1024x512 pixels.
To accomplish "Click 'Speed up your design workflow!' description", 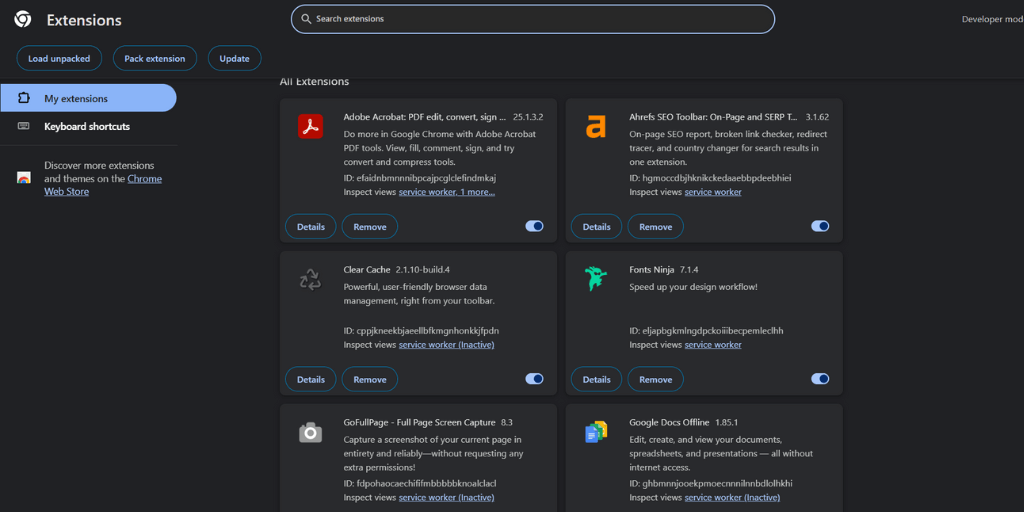I will click(x=694, y=287).
